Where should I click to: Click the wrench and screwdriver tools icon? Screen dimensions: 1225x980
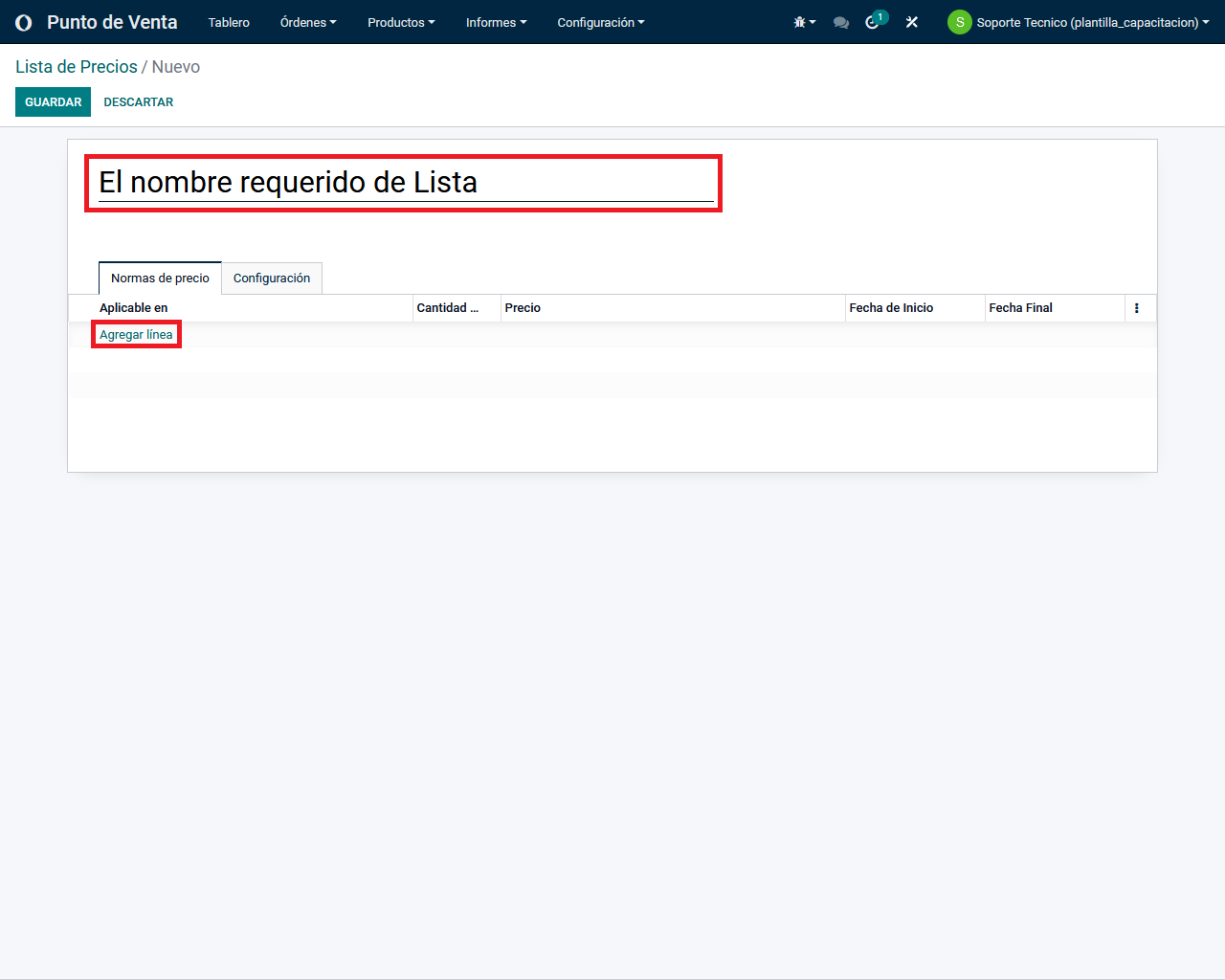tap(912, 22)
